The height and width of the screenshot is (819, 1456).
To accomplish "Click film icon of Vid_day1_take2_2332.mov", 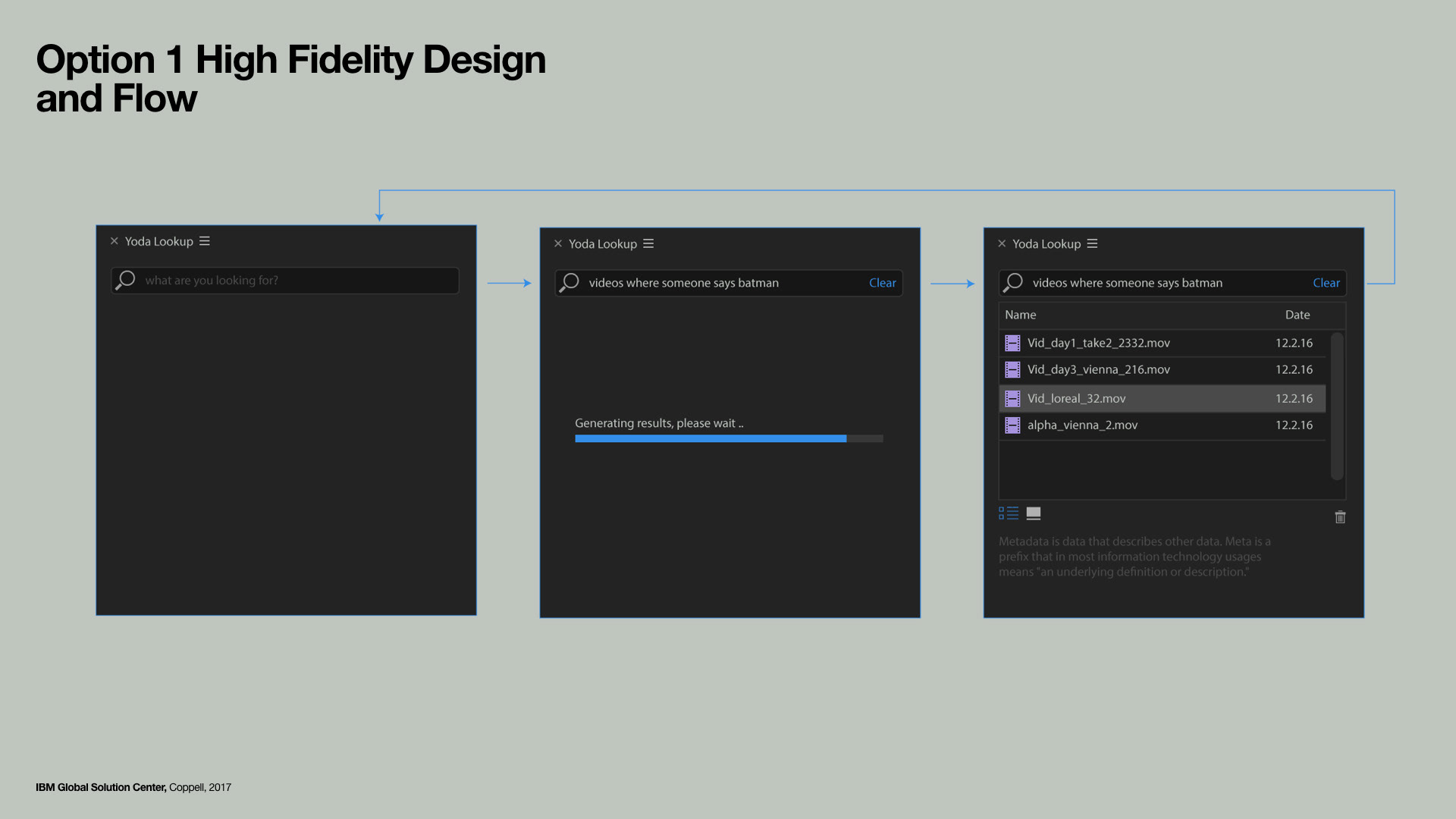I will [1012, 343].
